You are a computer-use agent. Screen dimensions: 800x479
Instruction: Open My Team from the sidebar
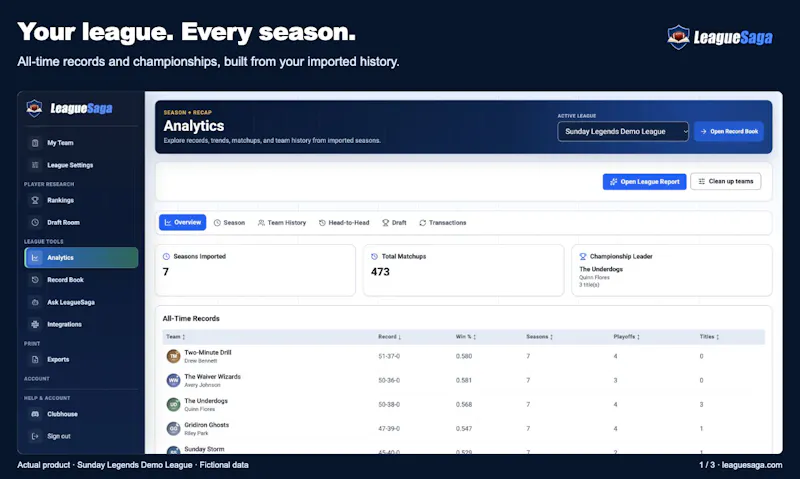[x=81, y=143]
